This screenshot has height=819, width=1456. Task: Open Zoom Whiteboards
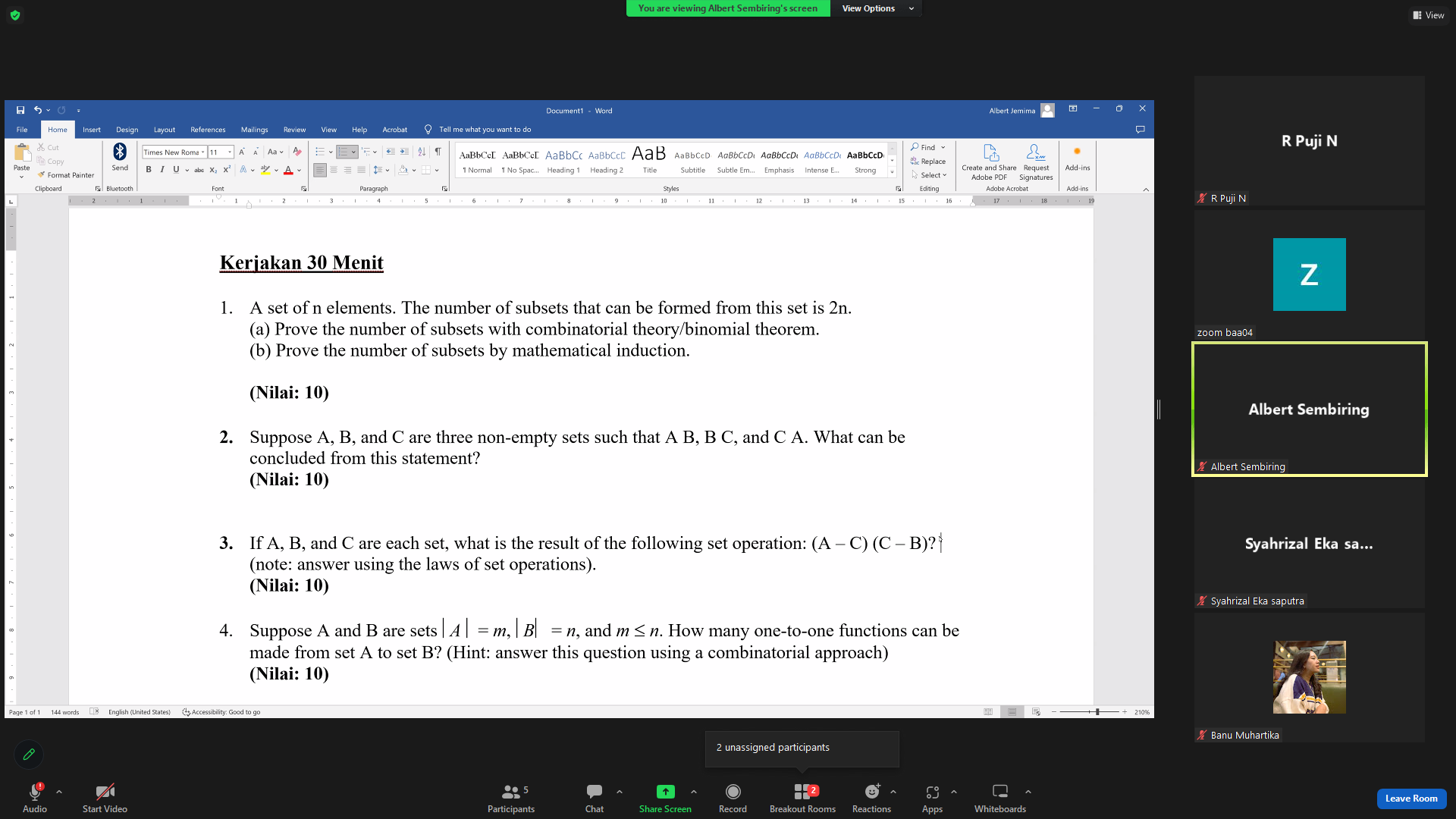(x=1000, y=799)
